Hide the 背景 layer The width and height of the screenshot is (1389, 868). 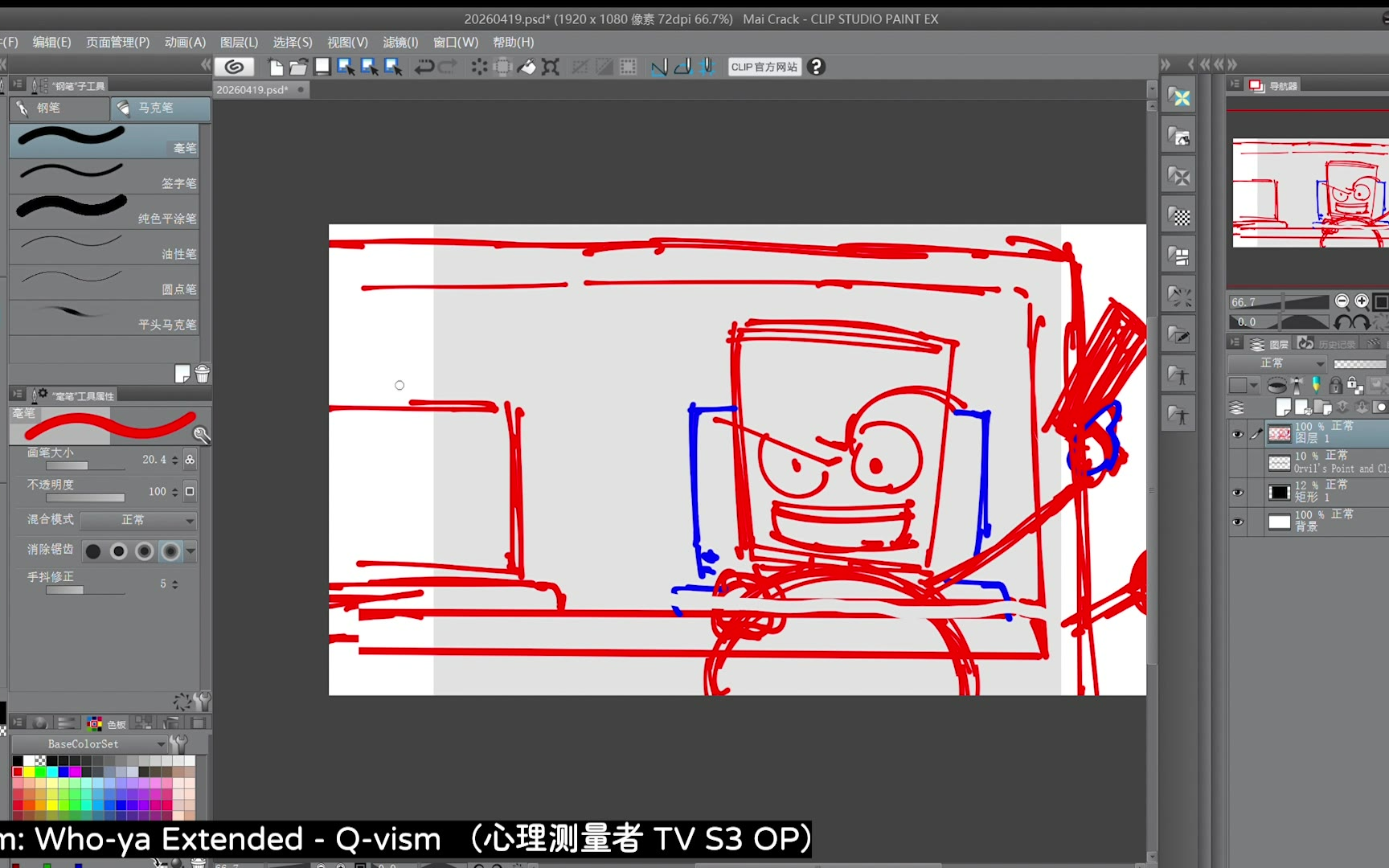tap(1238, 522)
